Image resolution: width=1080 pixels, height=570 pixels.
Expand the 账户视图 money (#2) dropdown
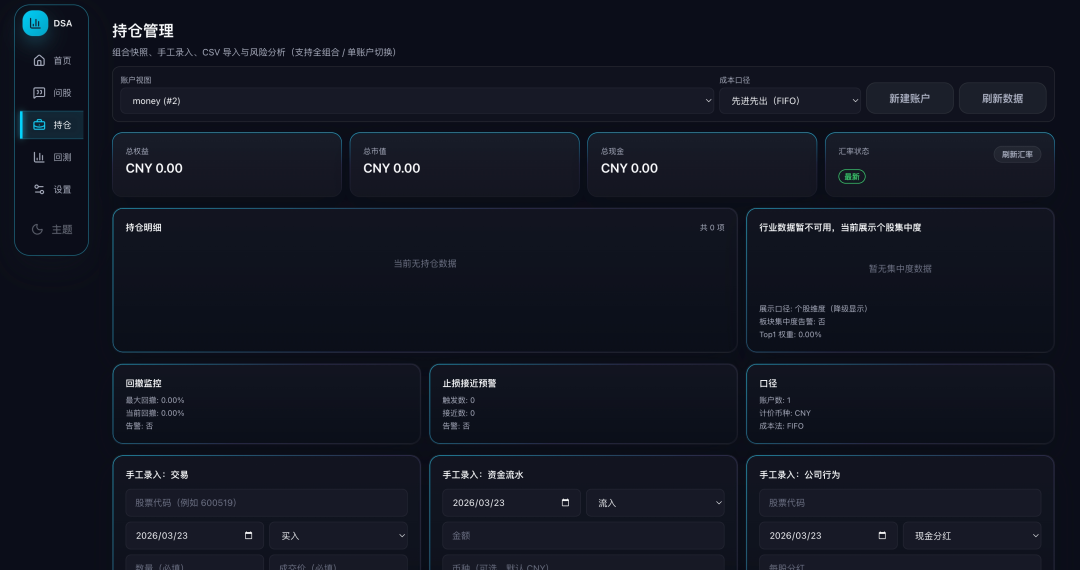tap(416, 101)
